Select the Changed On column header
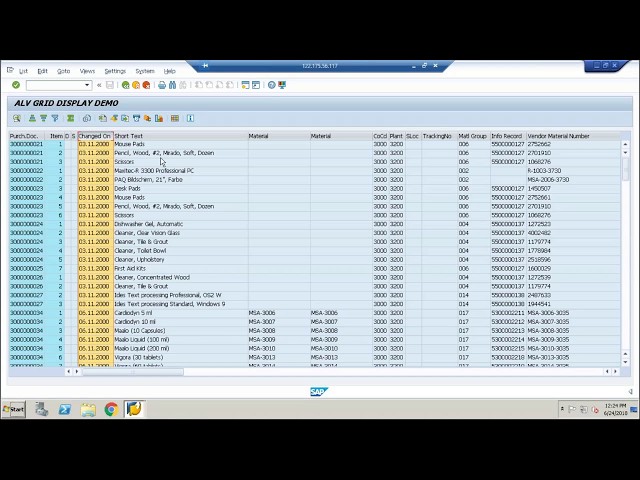This screenshot has height=480, width=640. click(95, 136)
